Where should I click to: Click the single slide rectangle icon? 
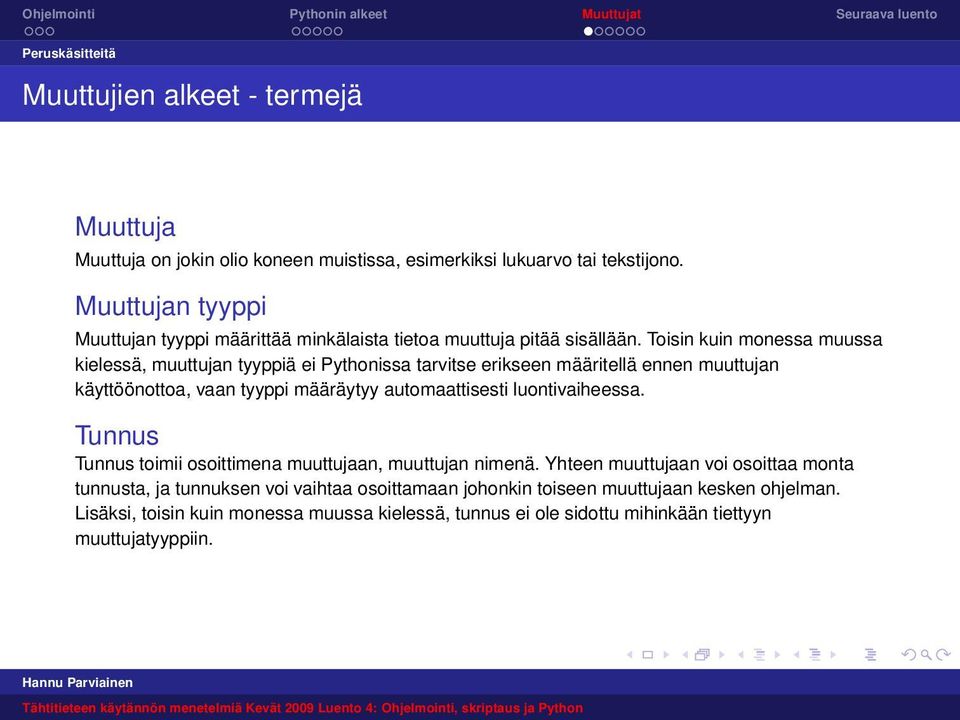click(648, 654)
